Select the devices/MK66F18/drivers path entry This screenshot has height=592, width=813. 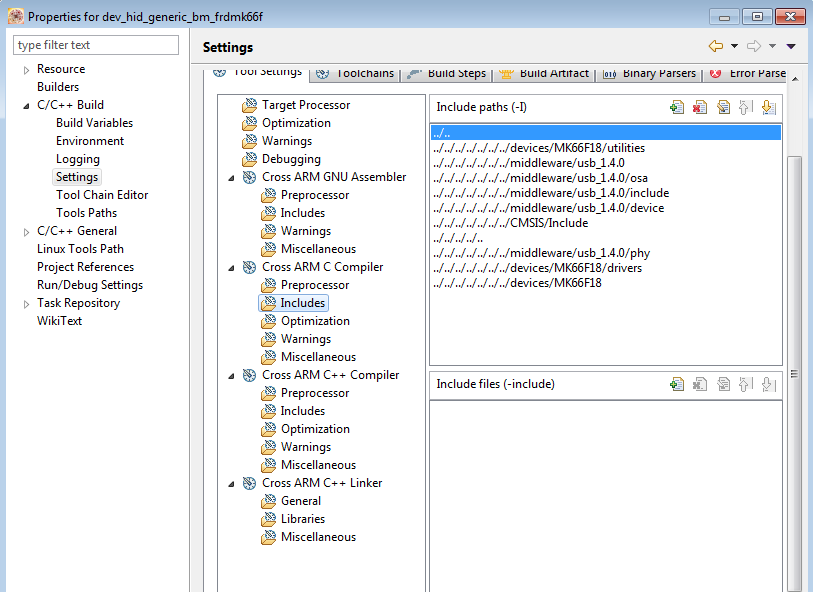[x=538, y=268]
